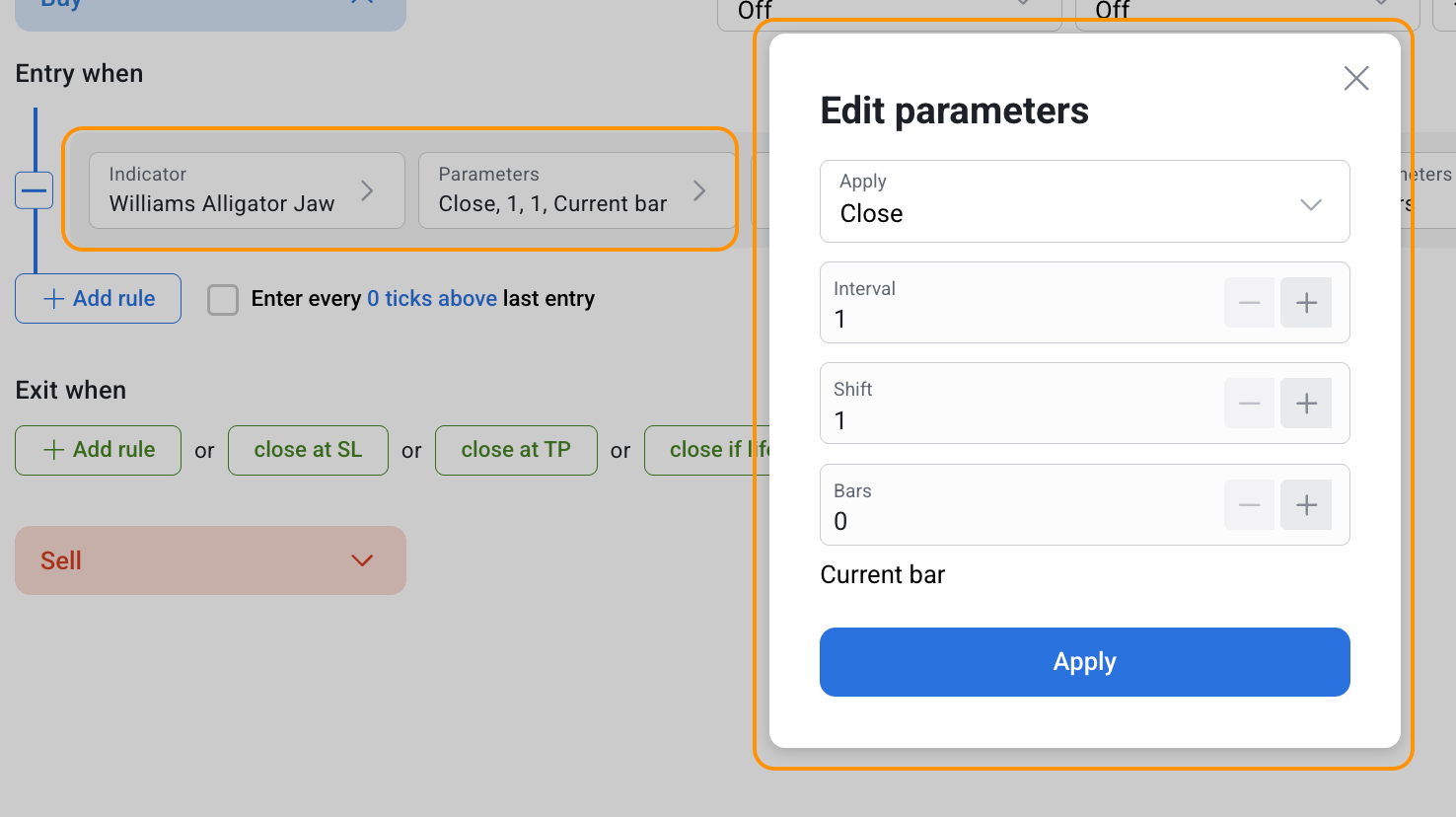The image size is (1456, 817).
Task: Select the close at SL exit option
Action: [308, 450]
